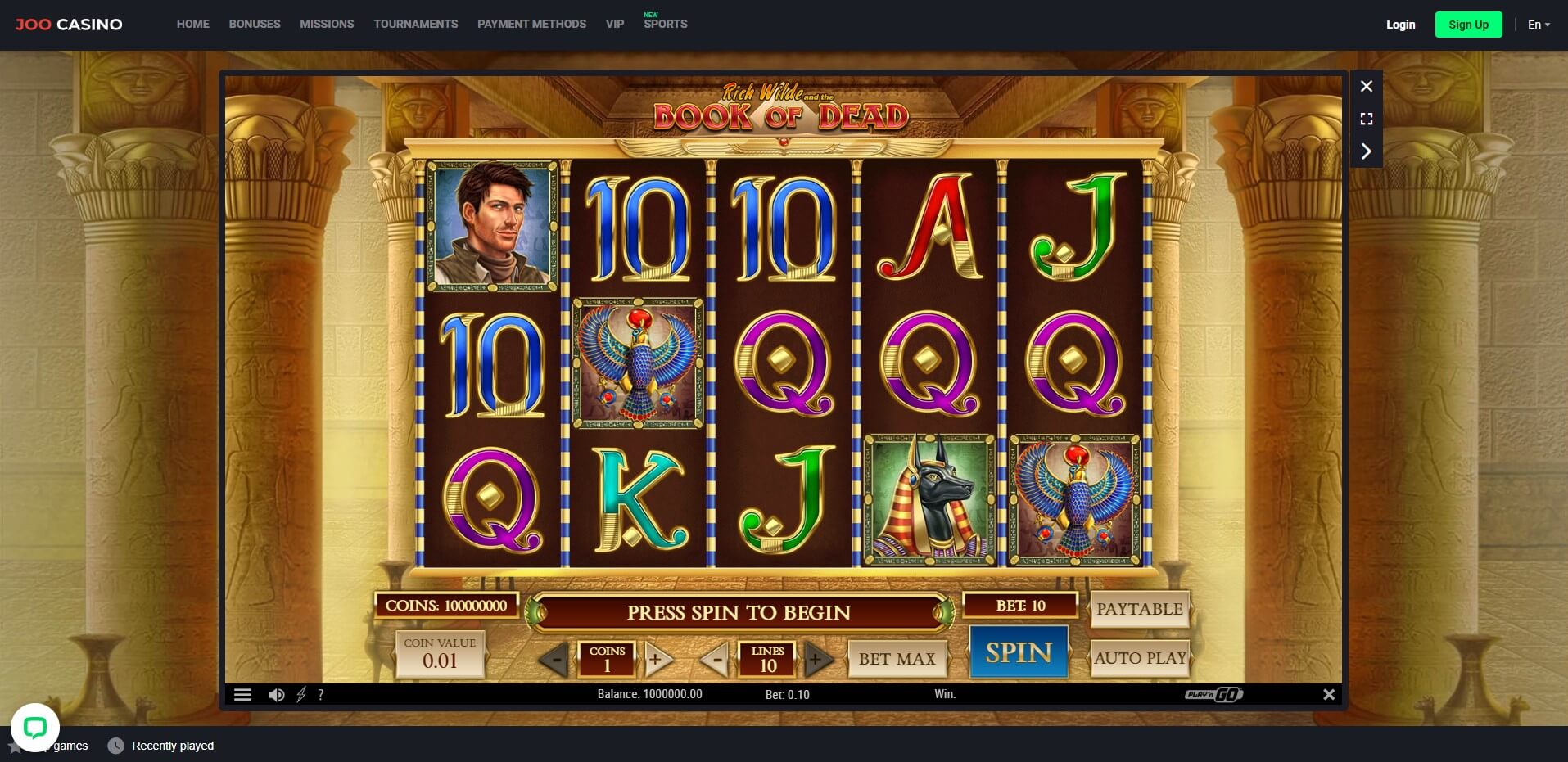Go to Tournaments menu item
This screenshot has height=762, width=1568.
click(416, 24)
